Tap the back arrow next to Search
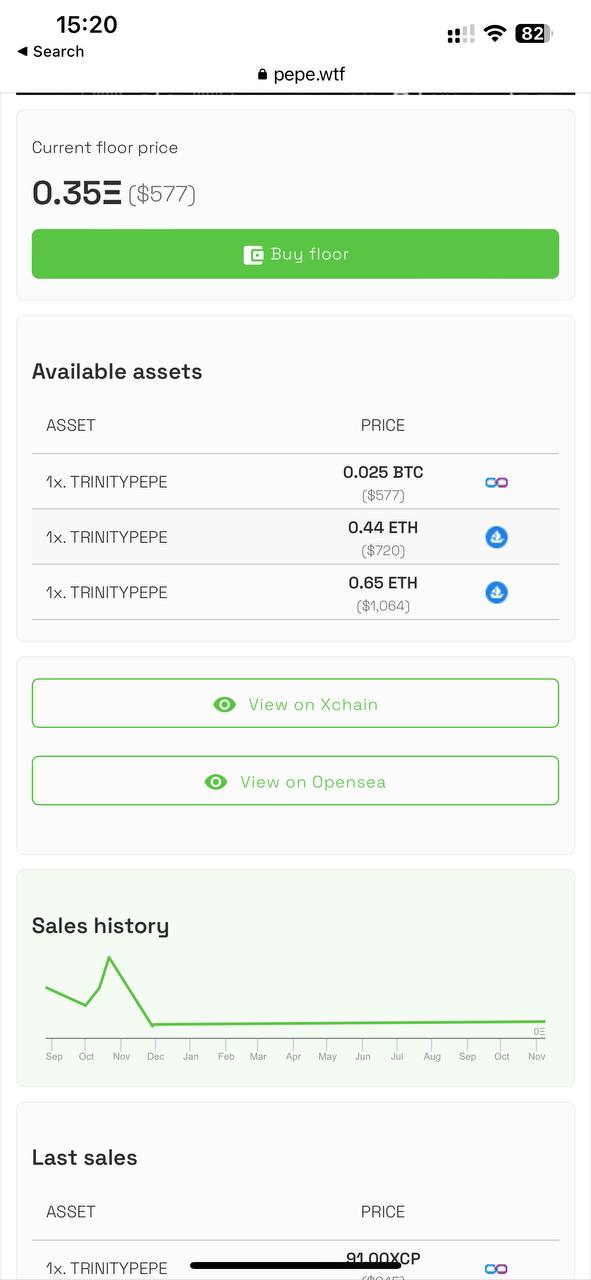Screen dimensions: 591x1280 pyautogui.click(x=22, y=51)
